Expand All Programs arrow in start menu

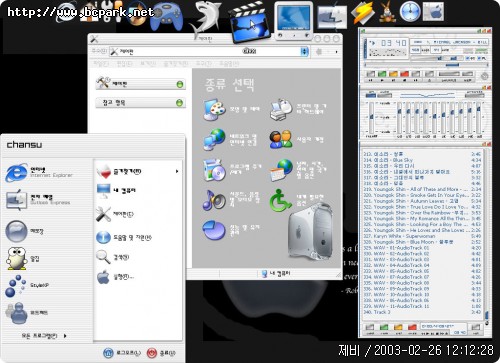pyautogui.click(x=65, y=336)
